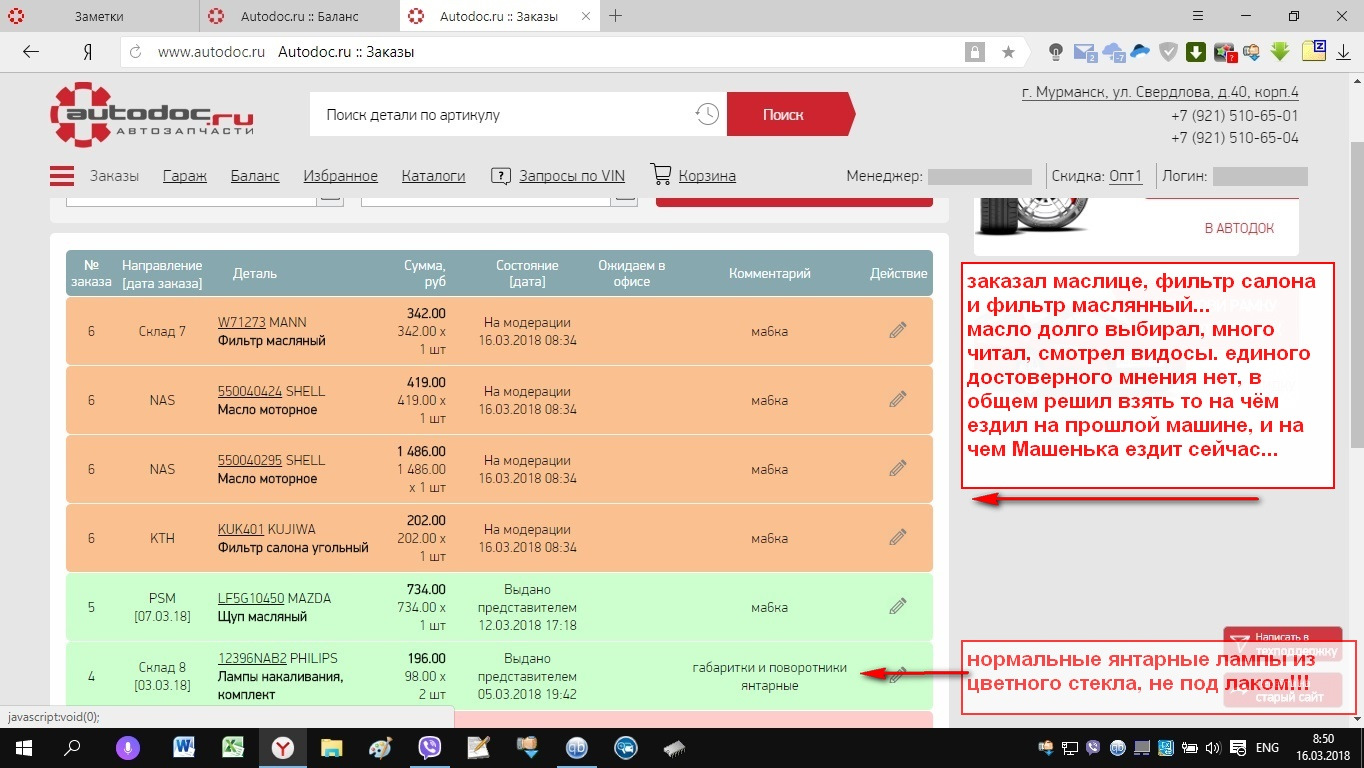Reload page using the refresh icon
The height and width of the screenshot is (768, 1364).
(x=136, y=52)
